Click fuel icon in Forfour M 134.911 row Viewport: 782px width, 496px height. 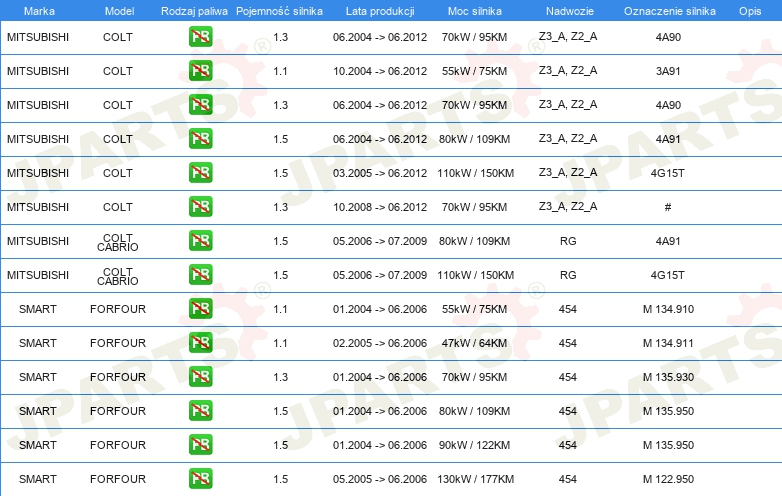coord(200,342)
